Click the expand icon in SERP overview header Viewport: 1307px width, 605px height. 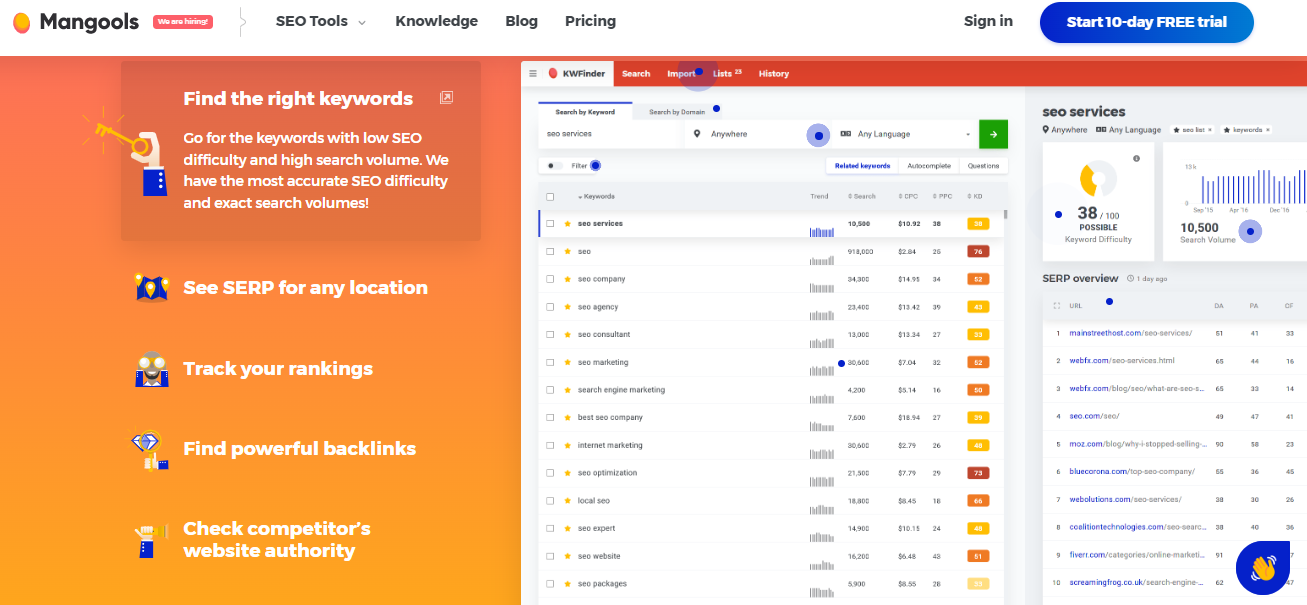(x=1057, y=306)
